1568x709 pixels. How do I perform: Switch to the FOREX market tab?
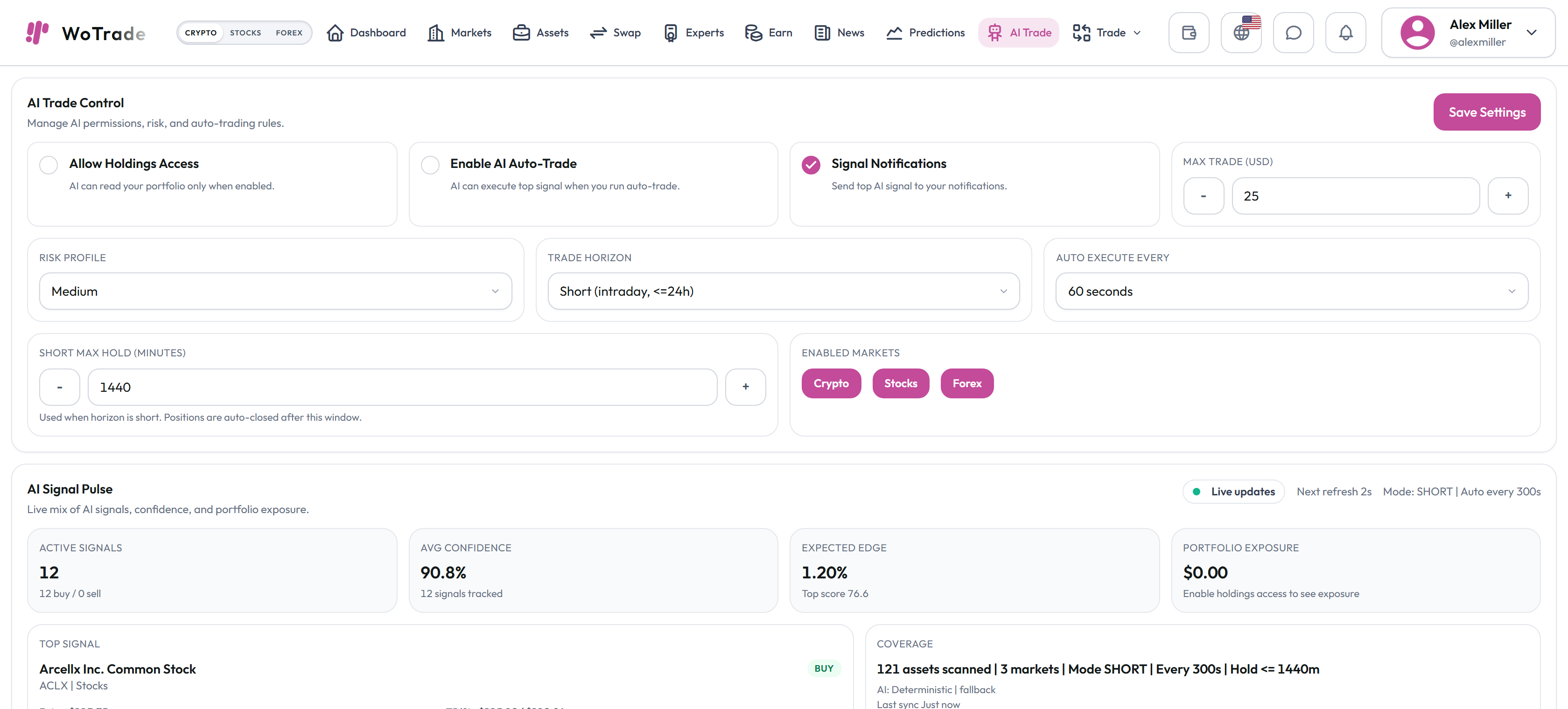click(x=289, y=33)
